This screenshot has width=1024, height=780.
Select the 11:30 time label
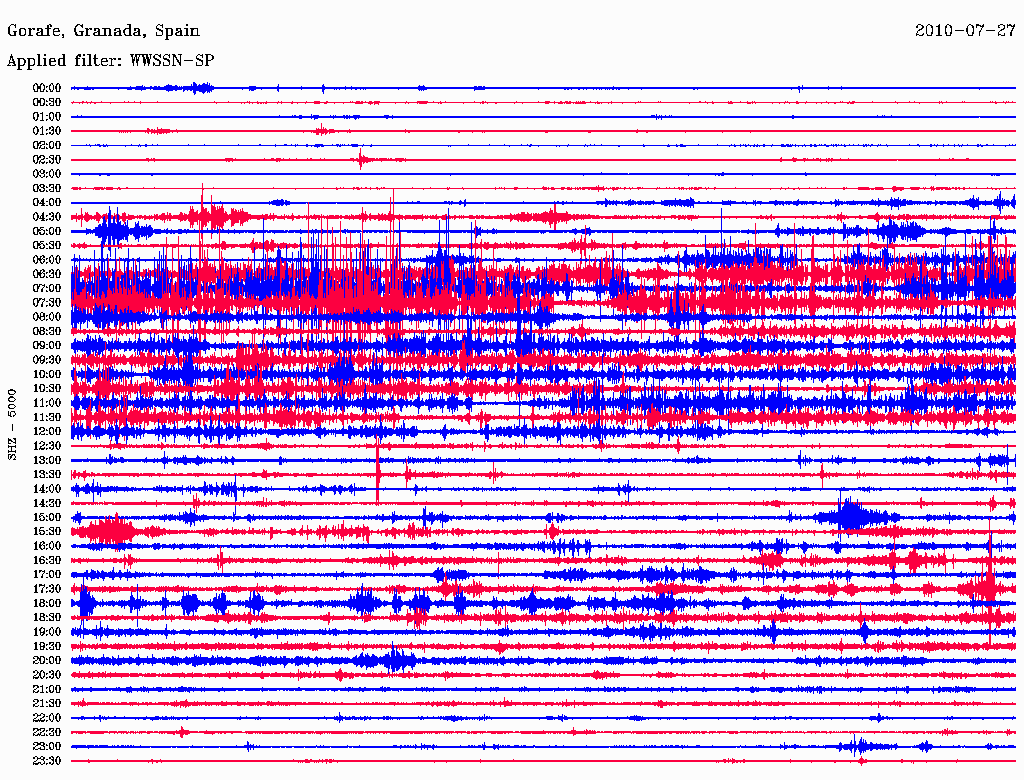pyautogui.click(x=46, y=417)
